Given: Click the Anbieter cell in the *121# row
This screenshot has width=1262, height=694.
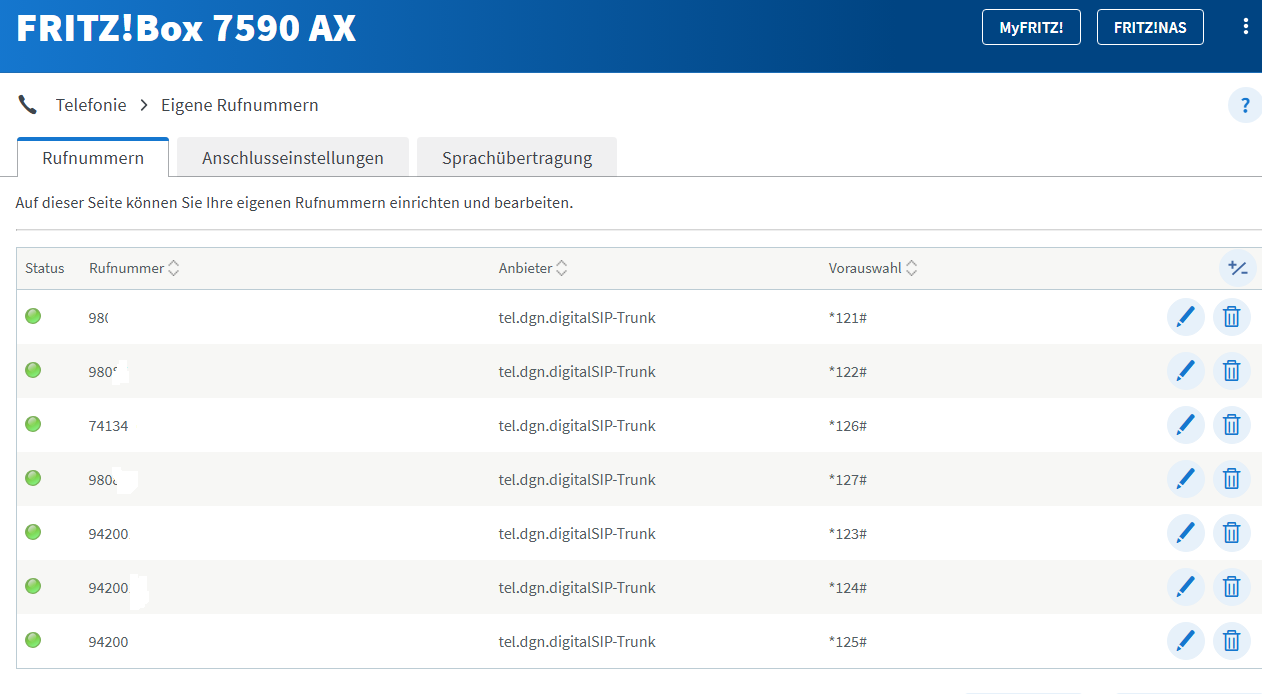Looking at the screenshot, I should 577,318.
